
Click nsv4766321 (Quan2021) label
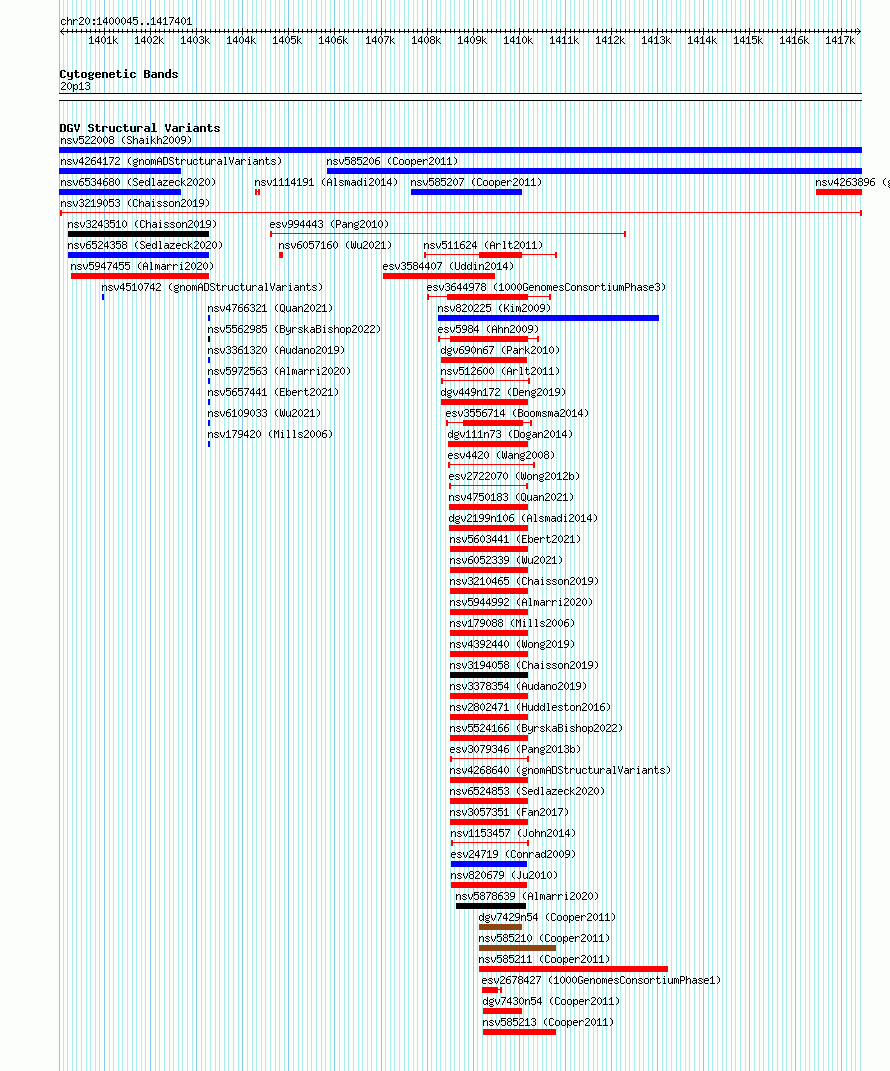pyautogui.click(x=270, y=309)
